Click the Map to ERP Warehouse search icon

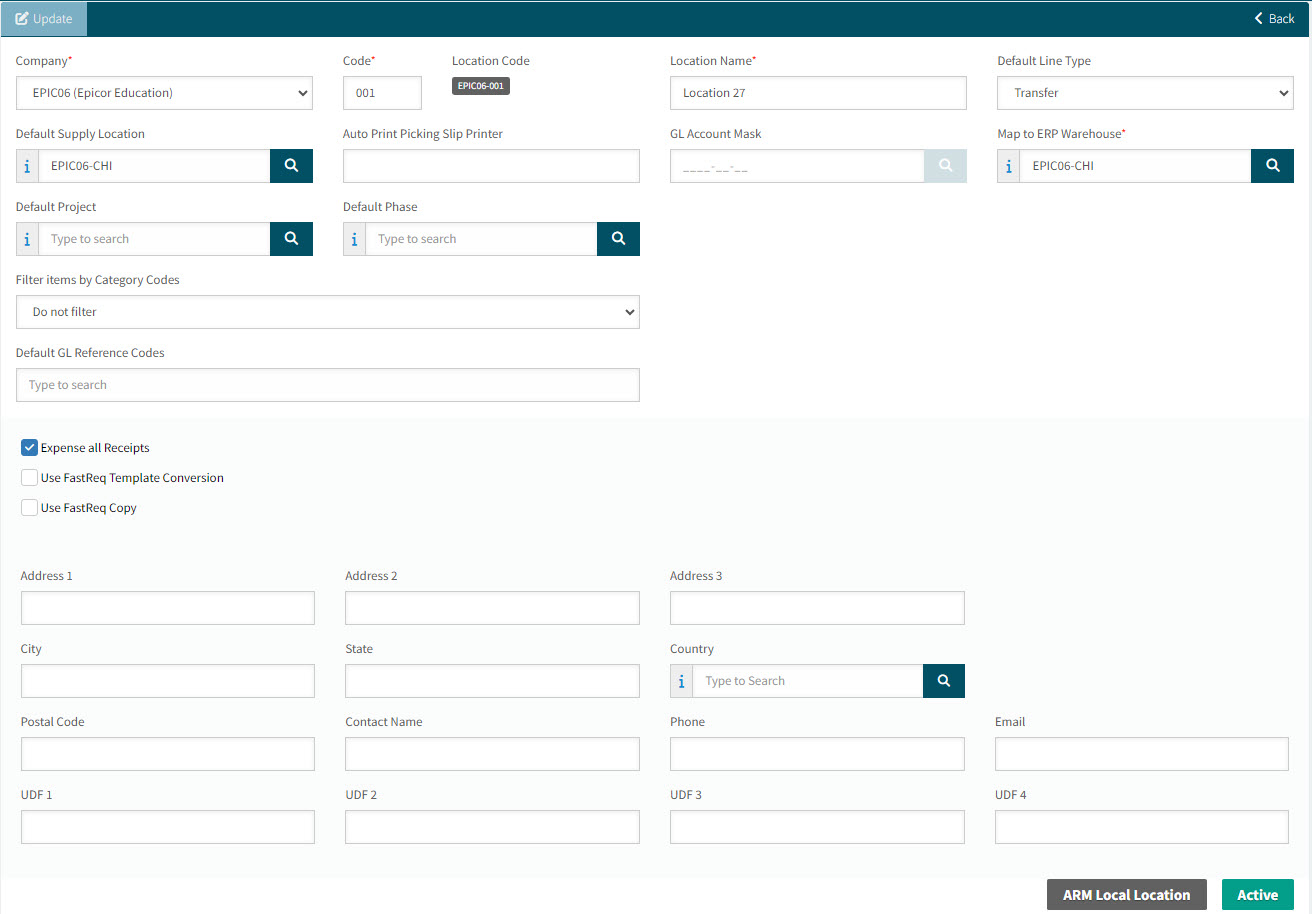[1272, 166]
